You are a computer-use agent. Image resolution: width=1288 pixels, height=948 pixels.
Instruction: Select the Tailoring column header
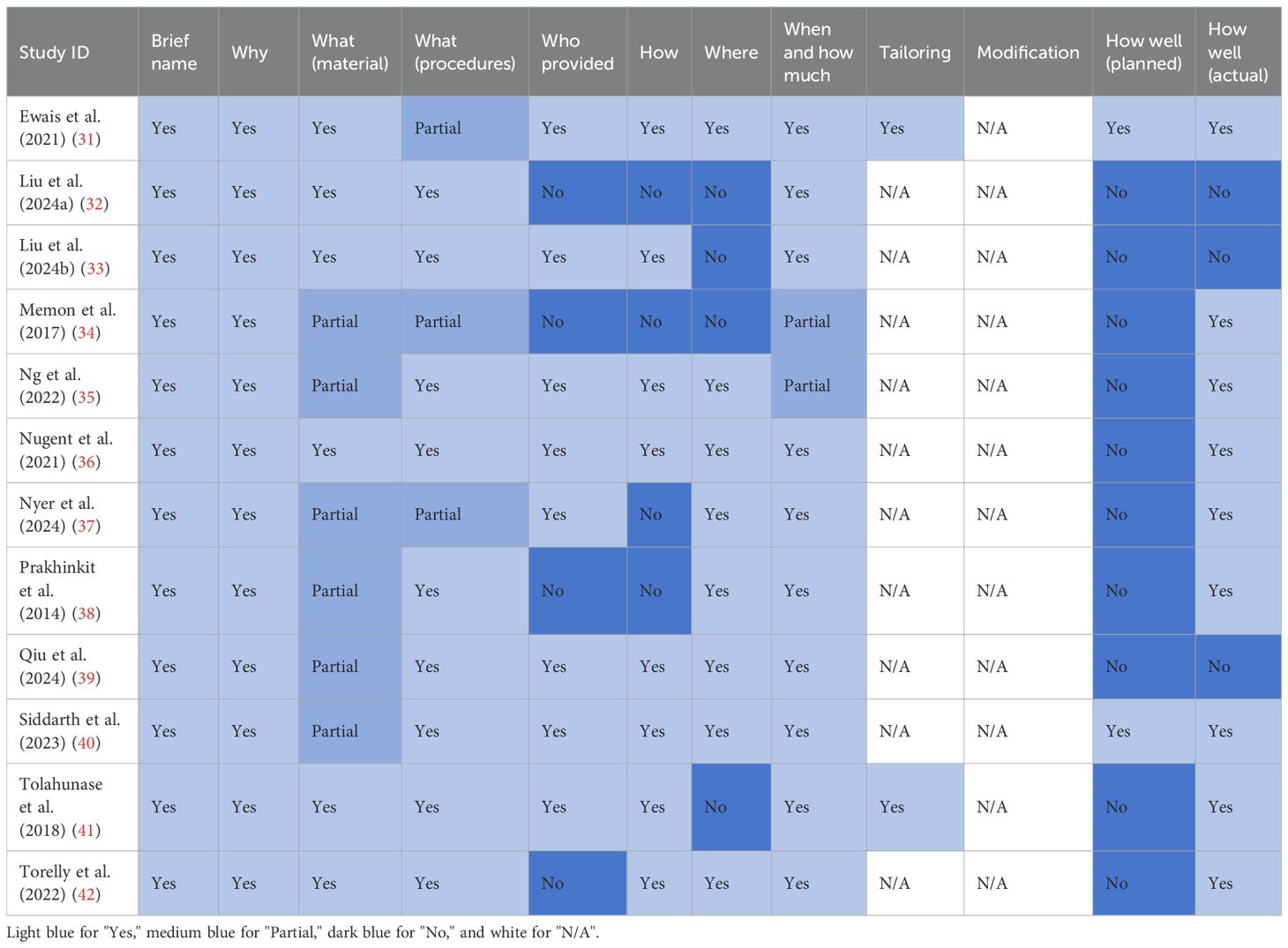point(915,52)
